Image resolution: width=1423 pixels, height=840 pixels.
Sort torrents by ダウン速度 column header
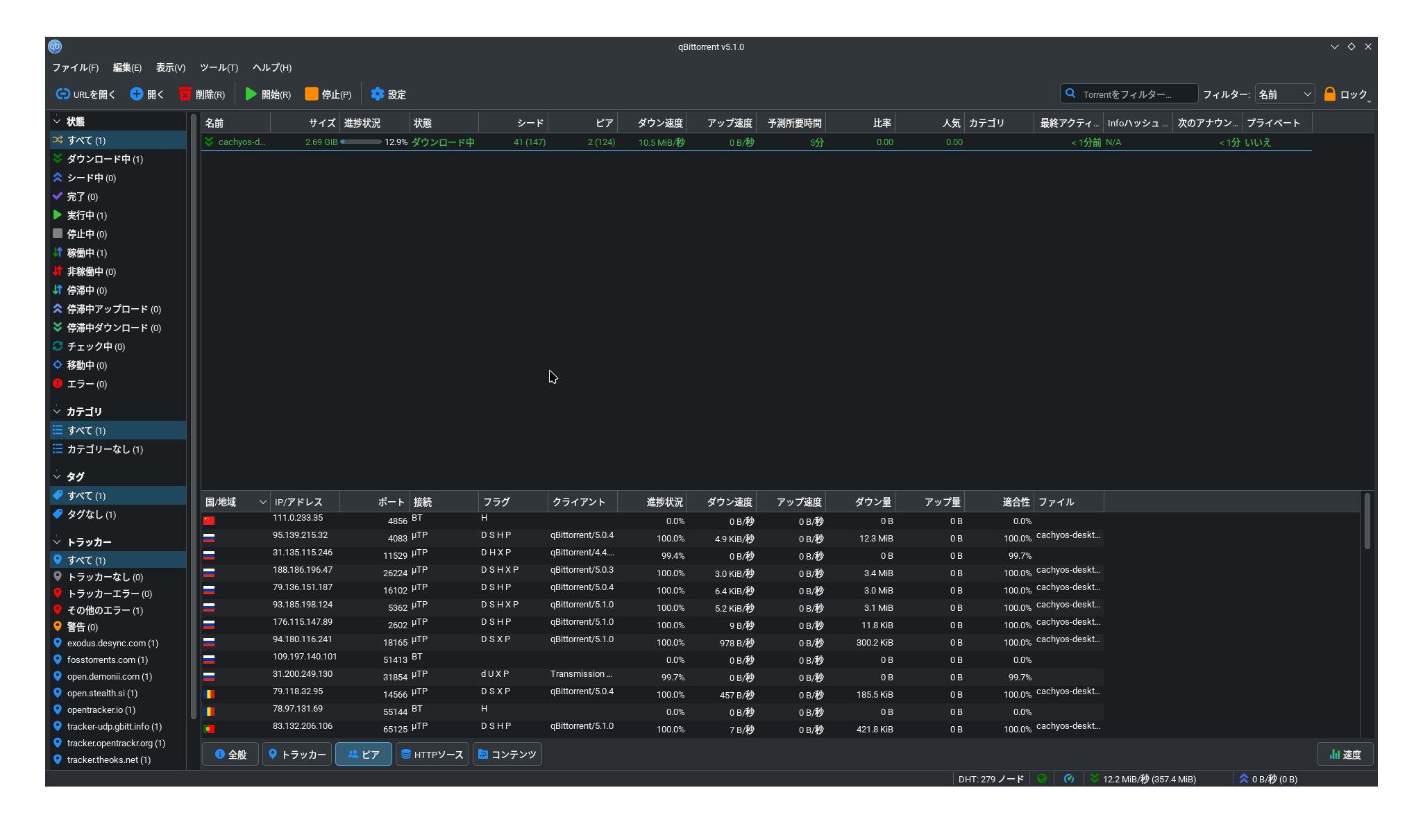tap(652, 123)
